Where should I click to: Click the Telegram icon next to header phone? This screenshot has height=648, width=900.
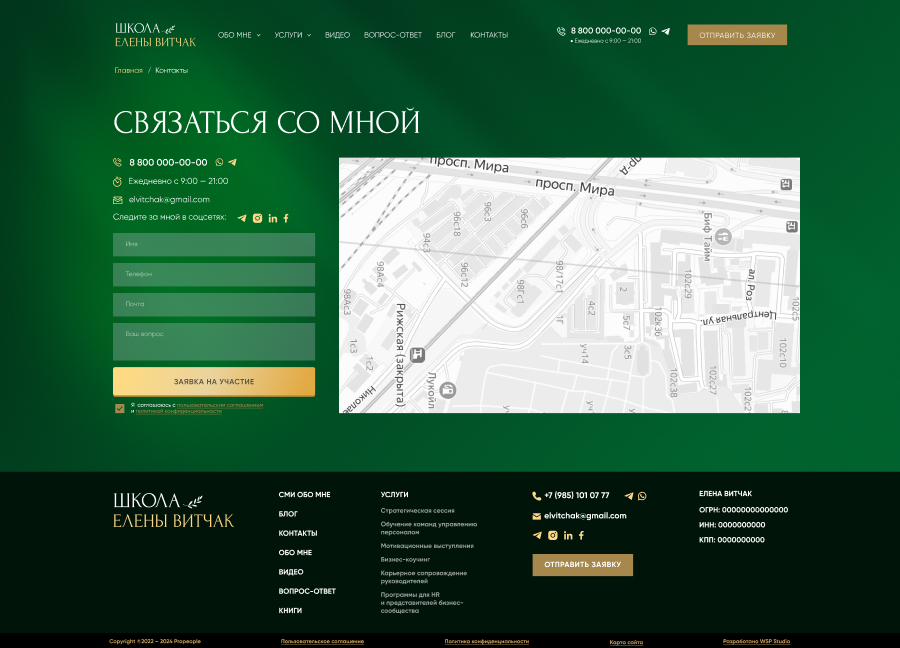pos(666,31)
